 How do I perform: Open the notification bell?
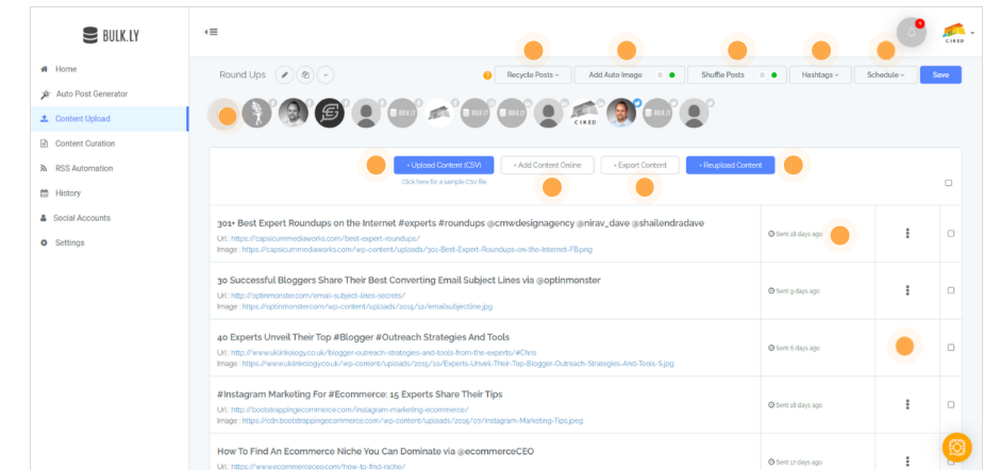click(x=911, y=33)
